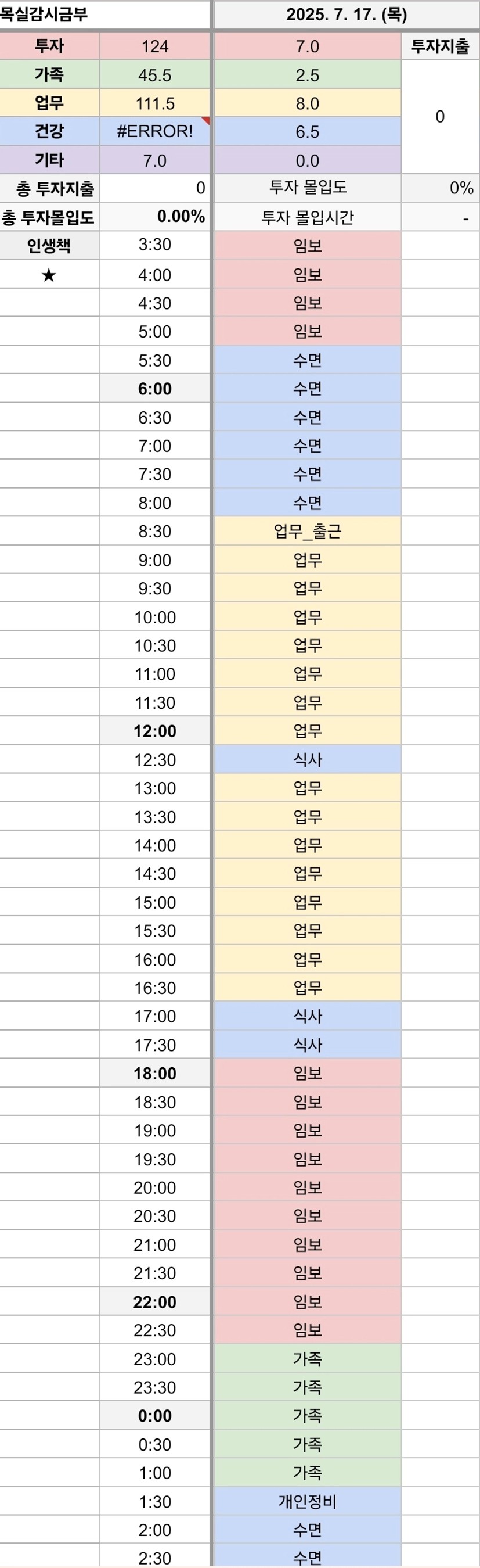Click the 식사 cell at 12:30
The height and width of the screenshot is (1568, 480).
[308, 760]
